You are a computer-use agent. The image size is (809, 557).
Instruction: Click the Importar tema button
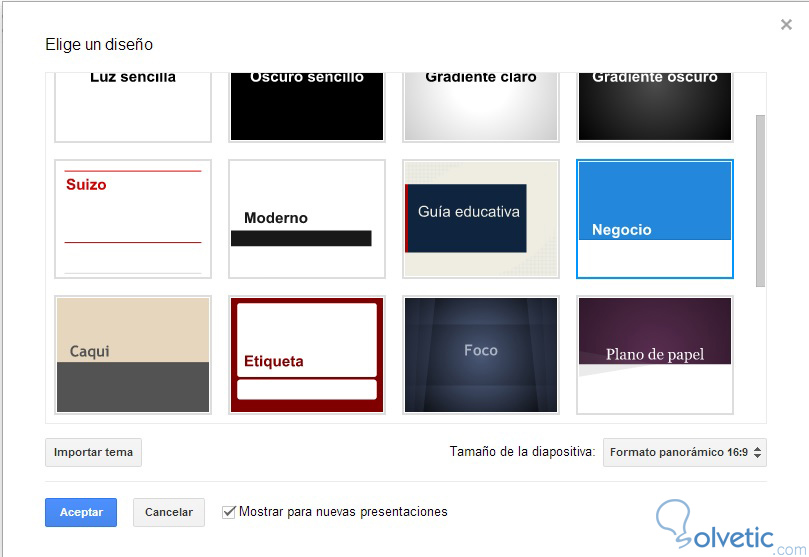click(93, 452)
